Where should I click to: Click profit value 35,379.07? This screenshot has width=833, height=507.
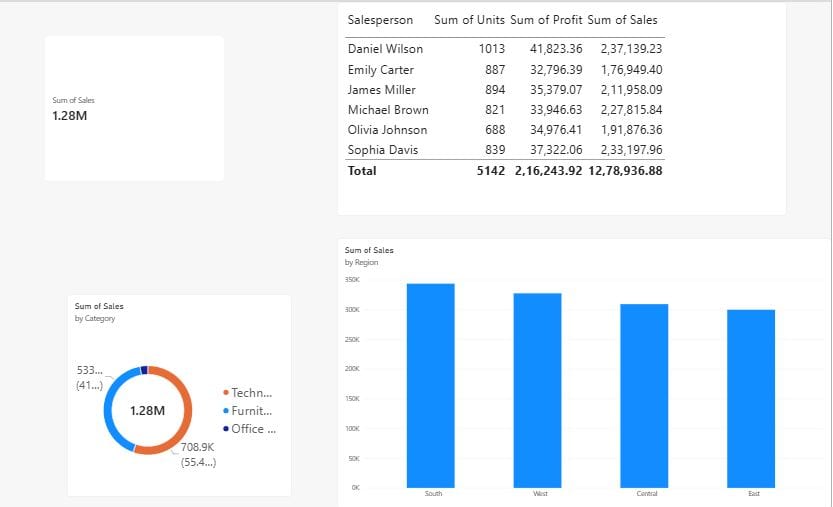(x=556, y=90)
